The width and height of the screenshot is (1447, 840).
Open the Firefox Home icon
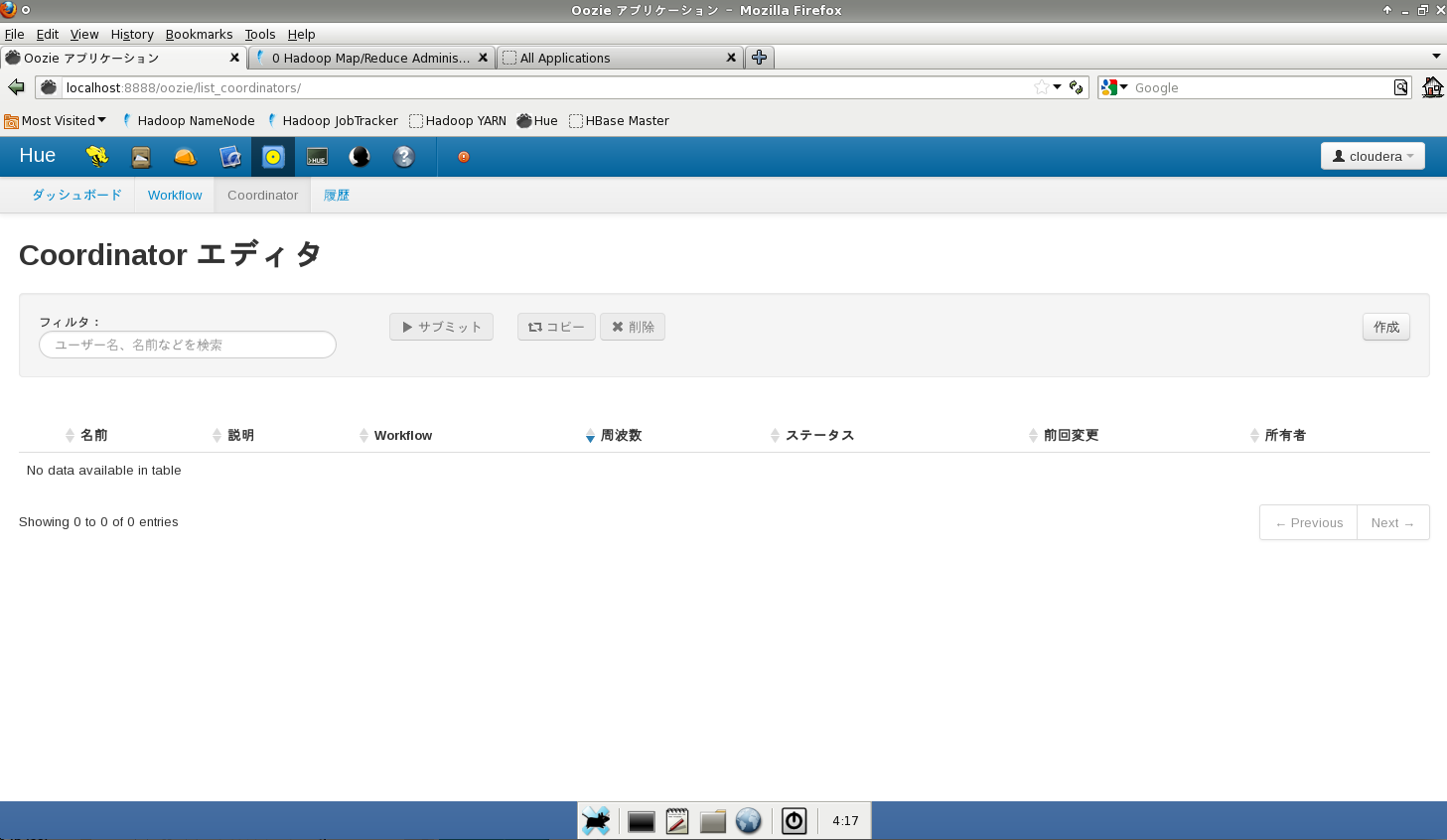(1432, 87)
